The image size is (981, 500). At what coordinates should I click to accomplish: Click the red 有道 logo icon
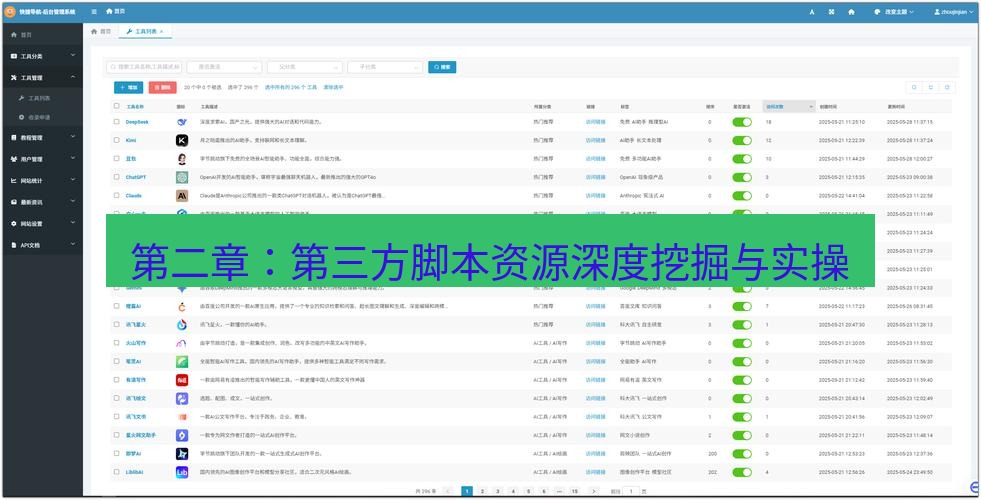181,380
